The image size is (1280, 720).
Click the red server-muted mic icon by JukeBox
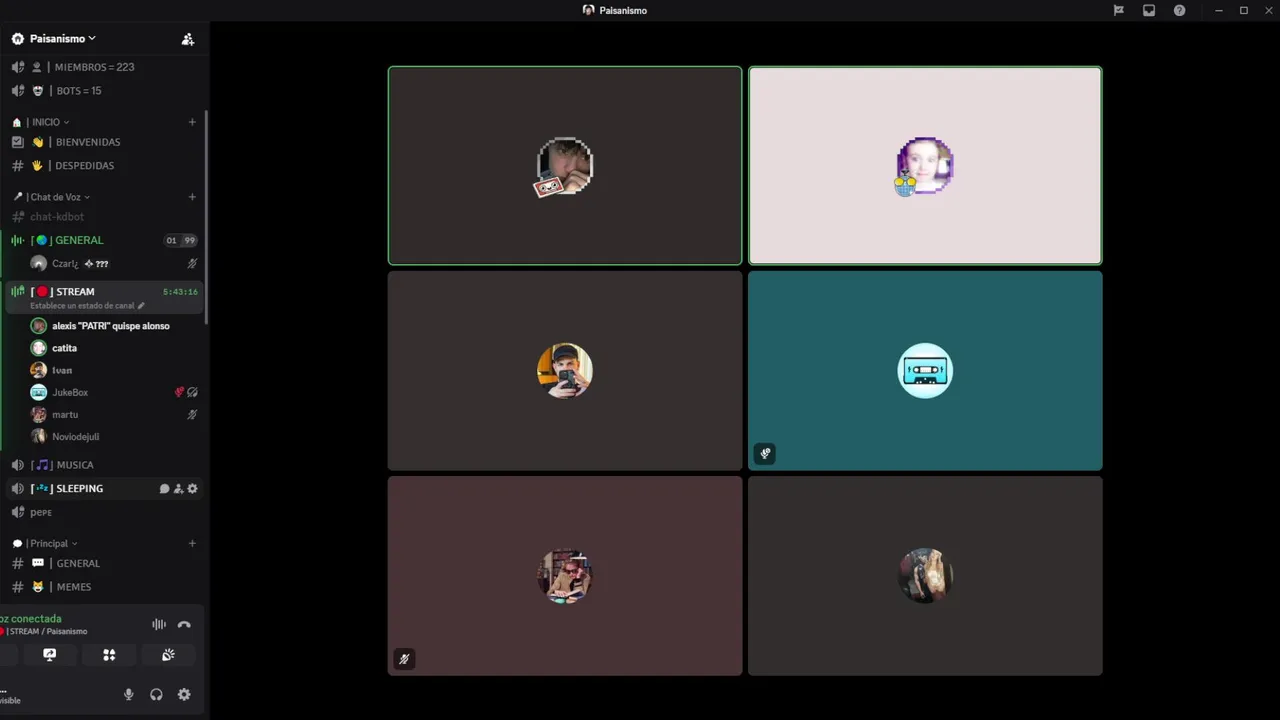(x=180, y=392)
